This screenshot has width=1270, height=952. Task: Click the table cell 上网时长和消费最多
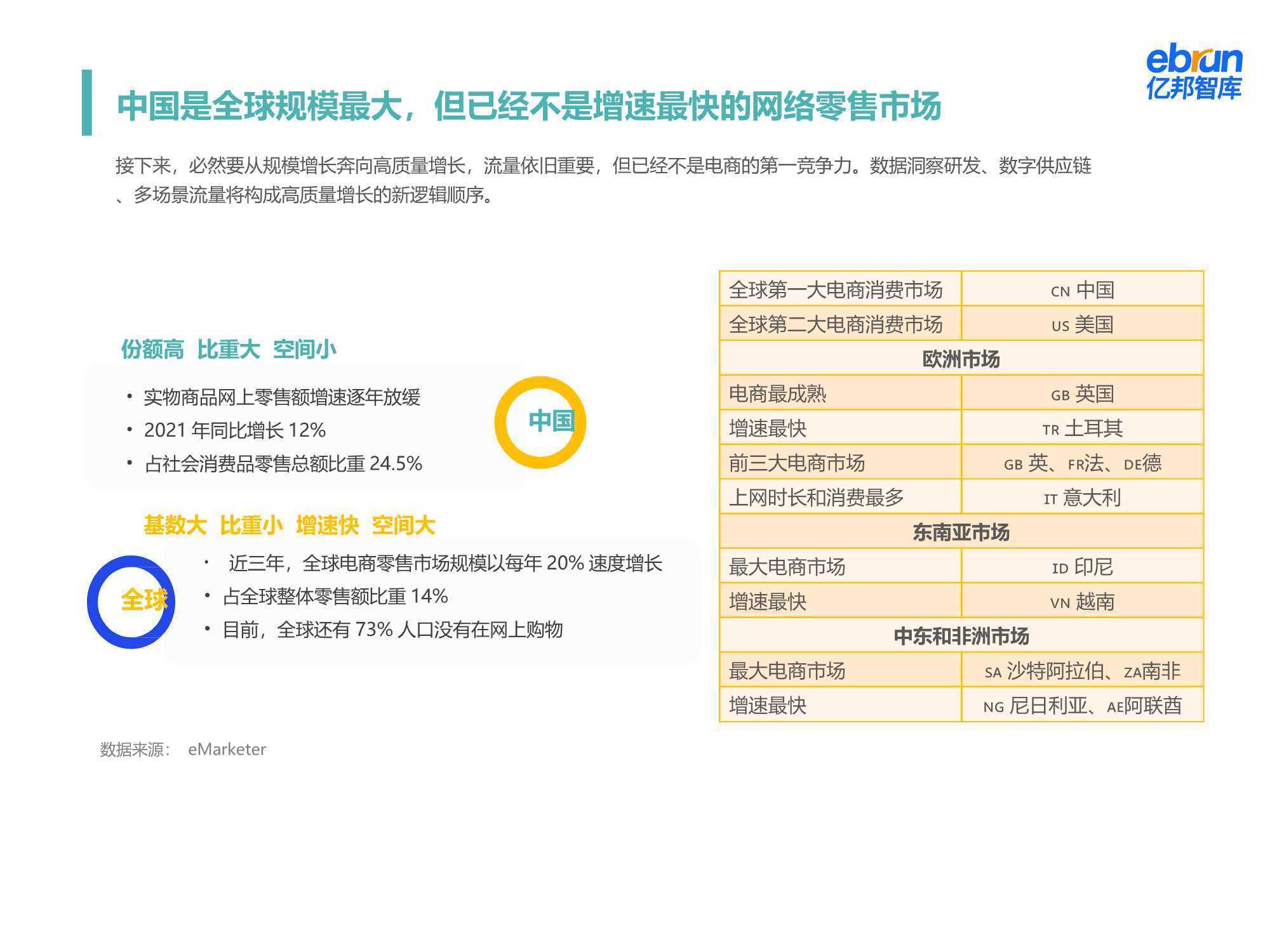coord(840,497)
